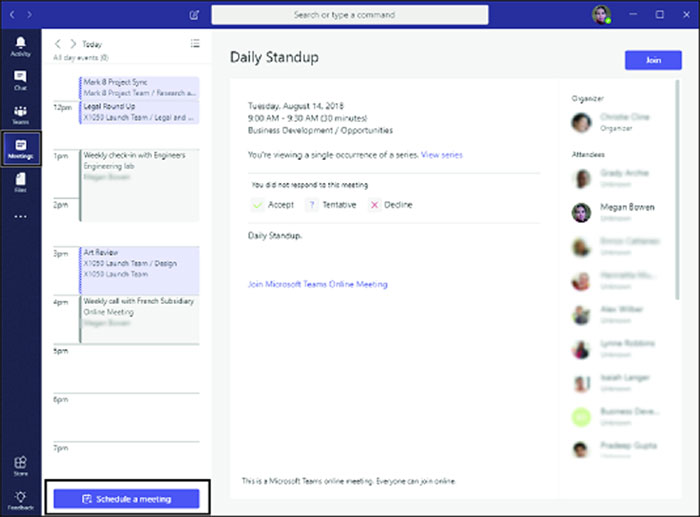Open the Art Review meeting
700x517 pixels.
tap(139, 270)
